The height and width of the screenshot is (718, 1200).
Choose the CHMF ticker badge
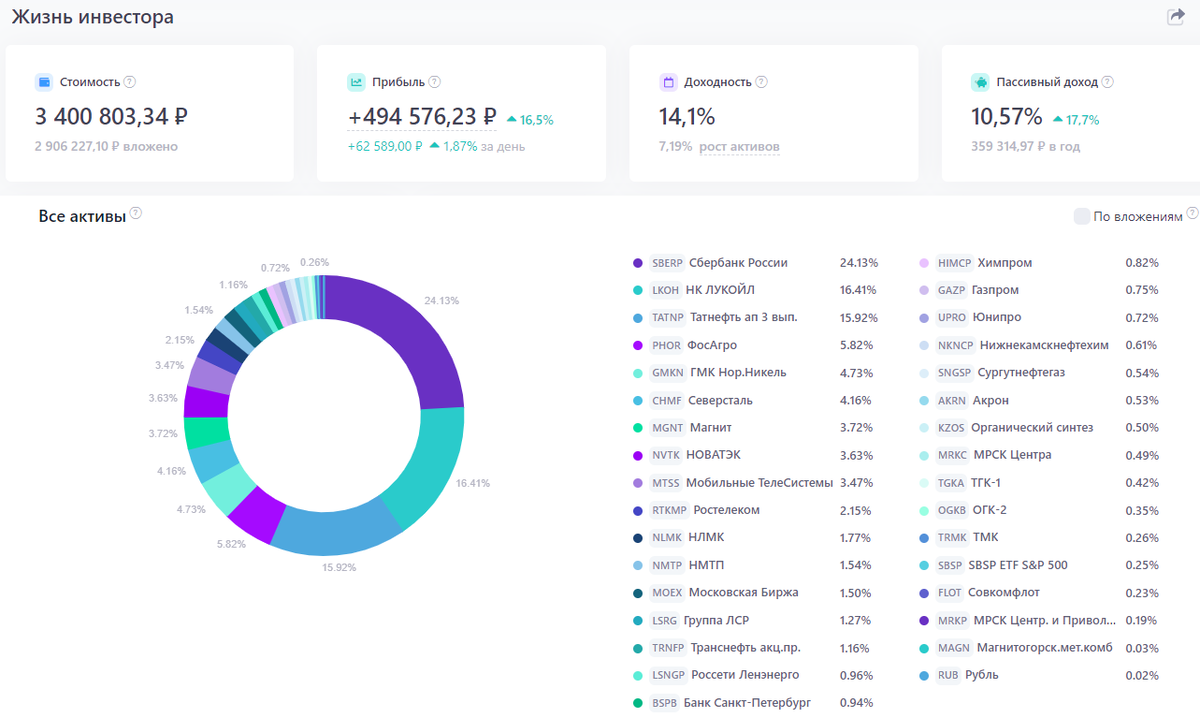667,400
